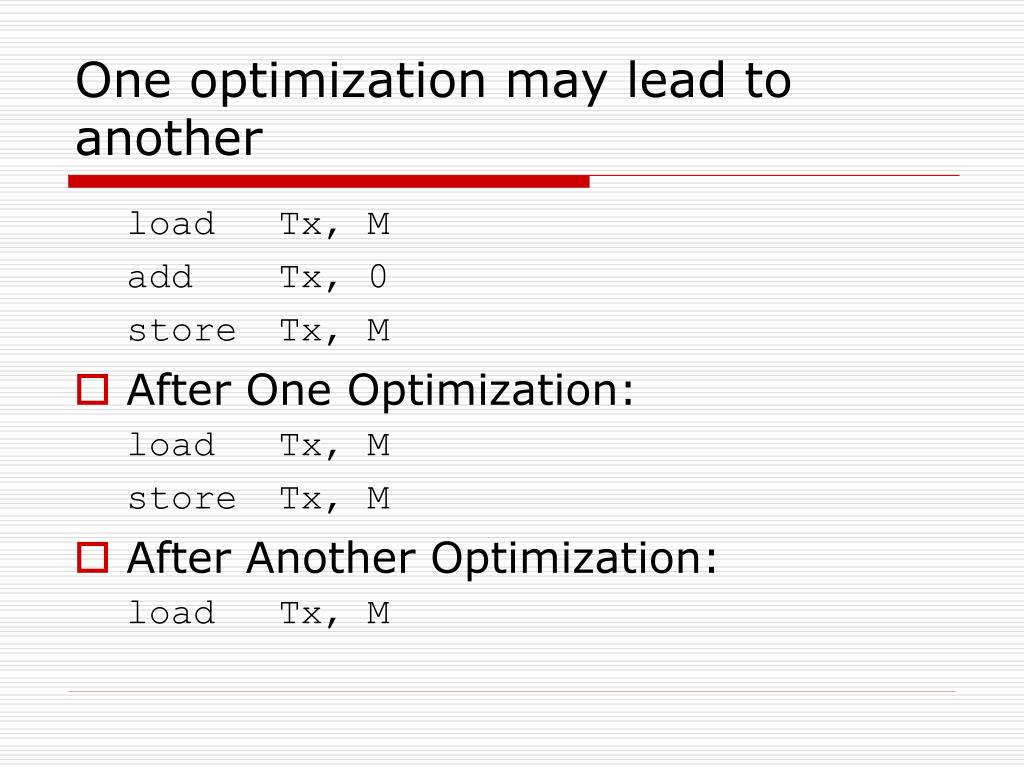The width and height of the screenshot is (1024, 768).
Task: Click the thin red line right of the bar
Action: pyautogui.click(x=775, y=176)
